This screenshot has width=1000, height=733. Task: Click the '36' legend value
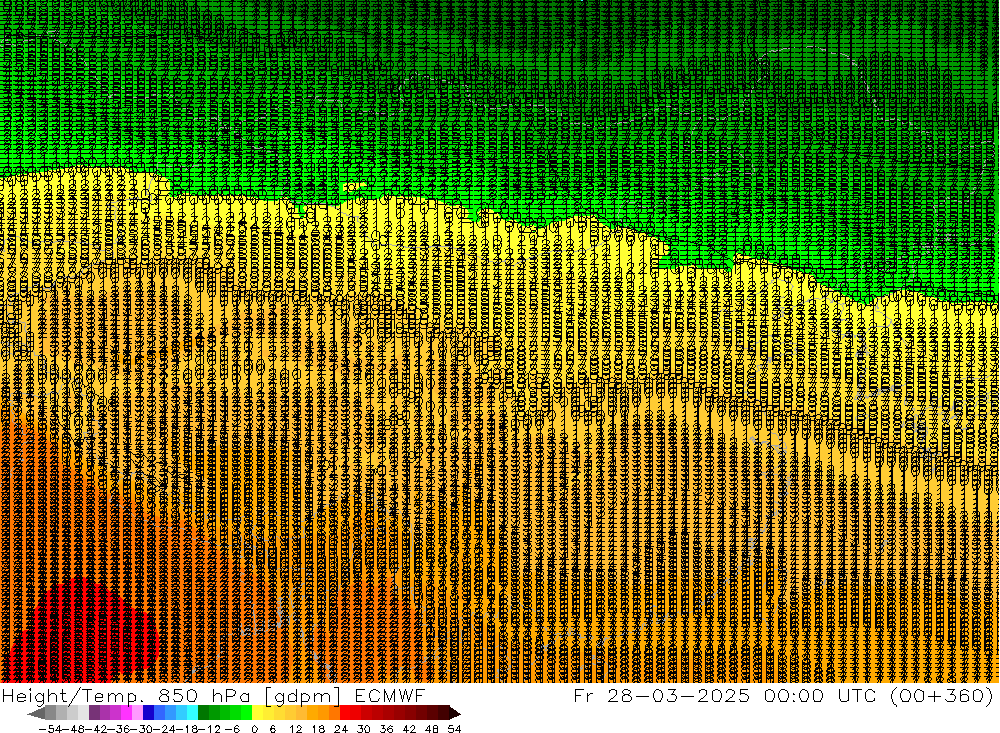386,729
